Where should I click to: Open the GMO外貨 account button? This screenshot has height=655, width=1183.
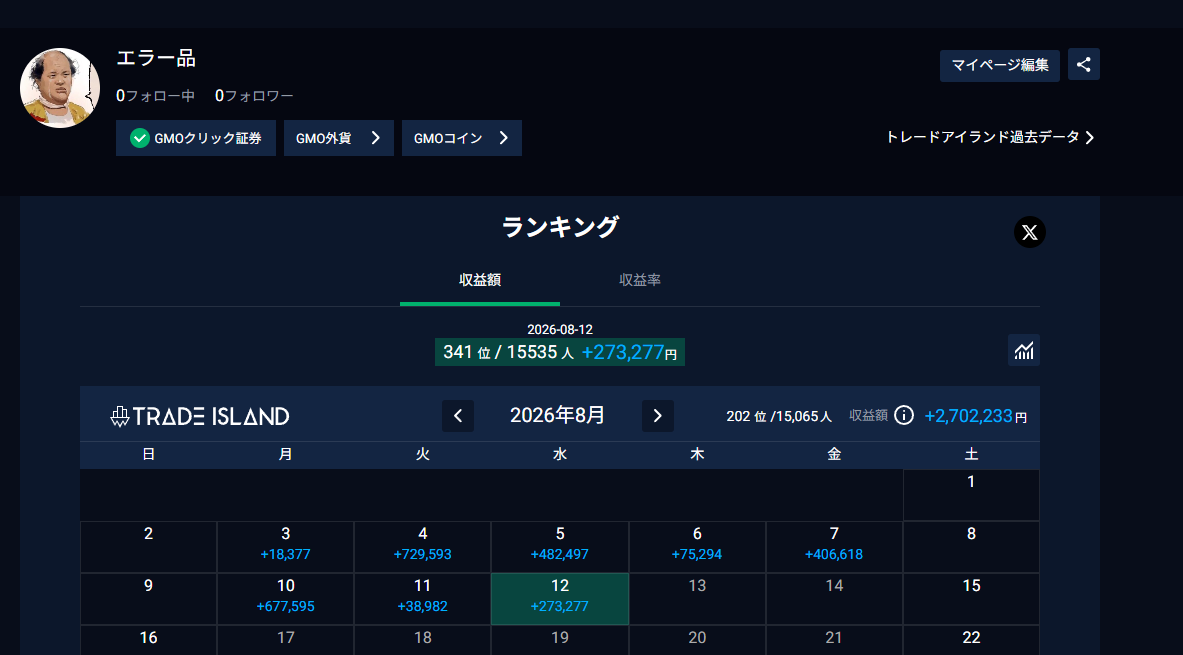pos(339,138)
